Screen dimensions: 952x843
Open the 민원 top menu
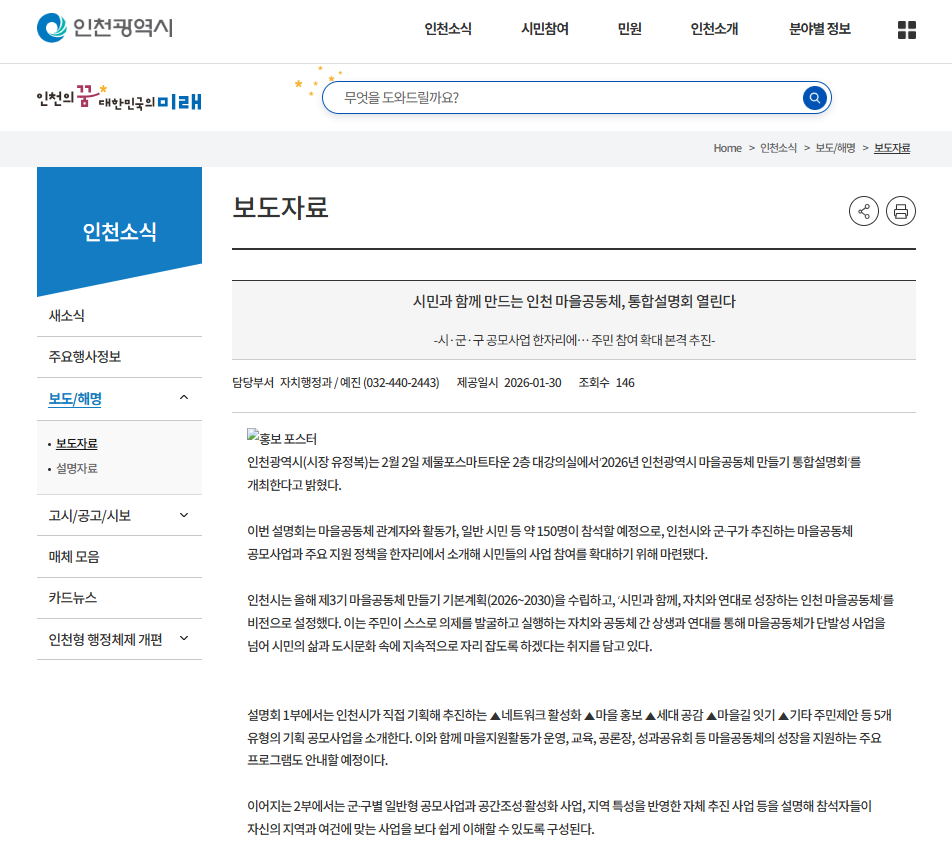click(629, 29)
